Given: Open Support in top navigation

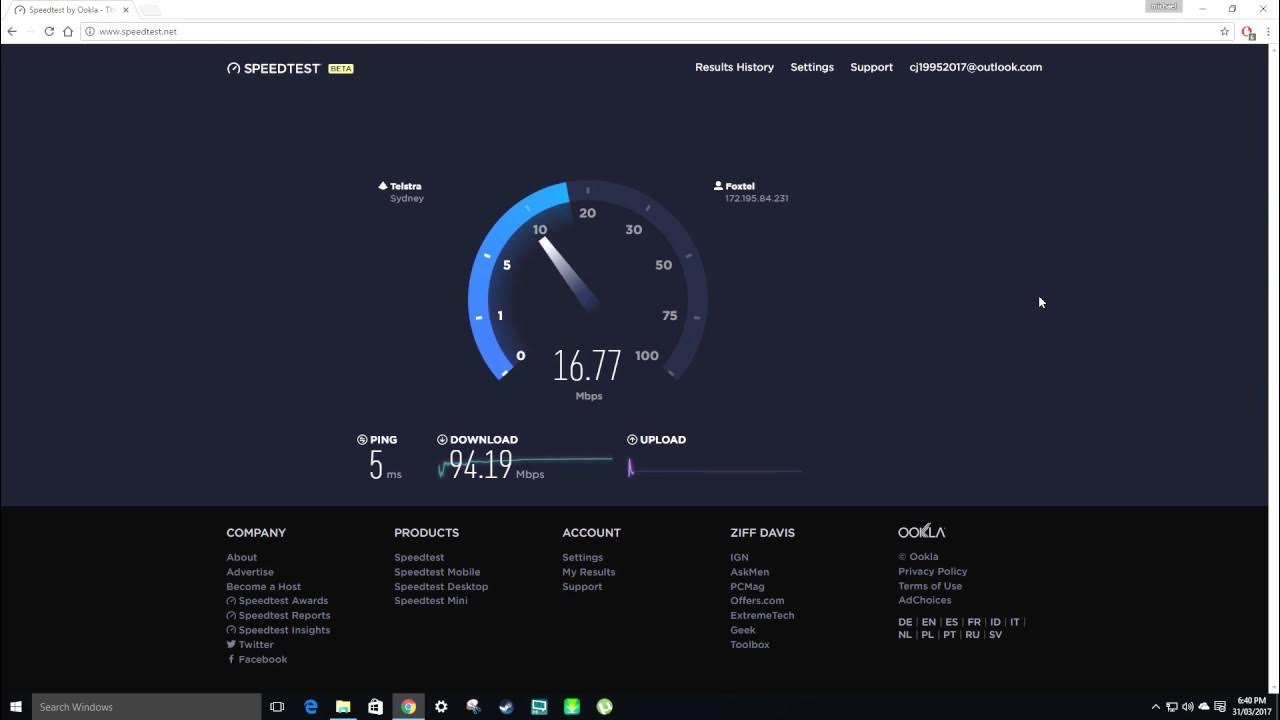Looking at the screenshot, I should (x=871, y=67).
